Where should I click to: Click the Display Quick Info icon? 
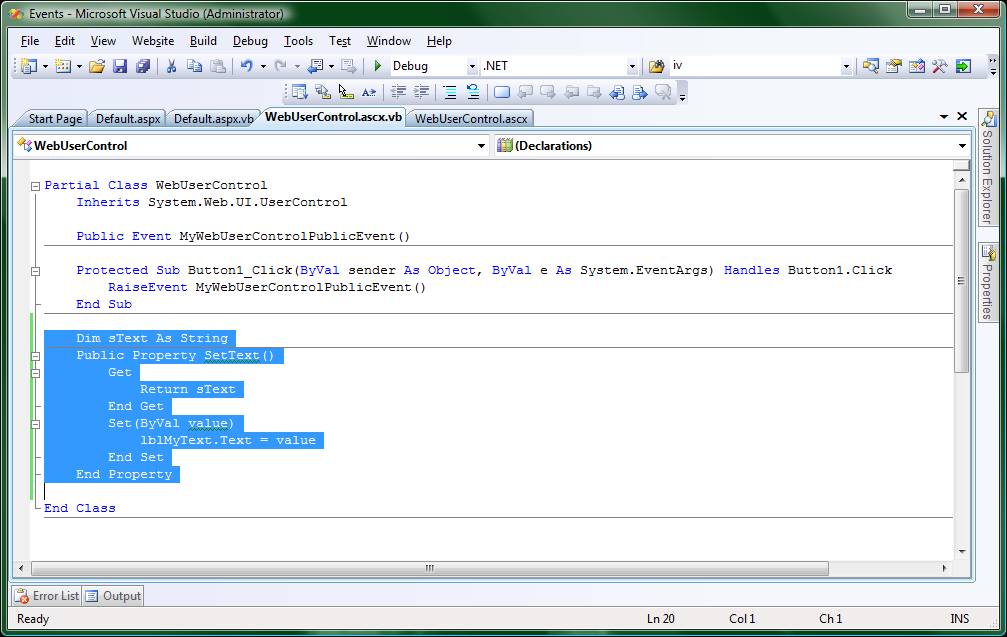click(346, 92)
